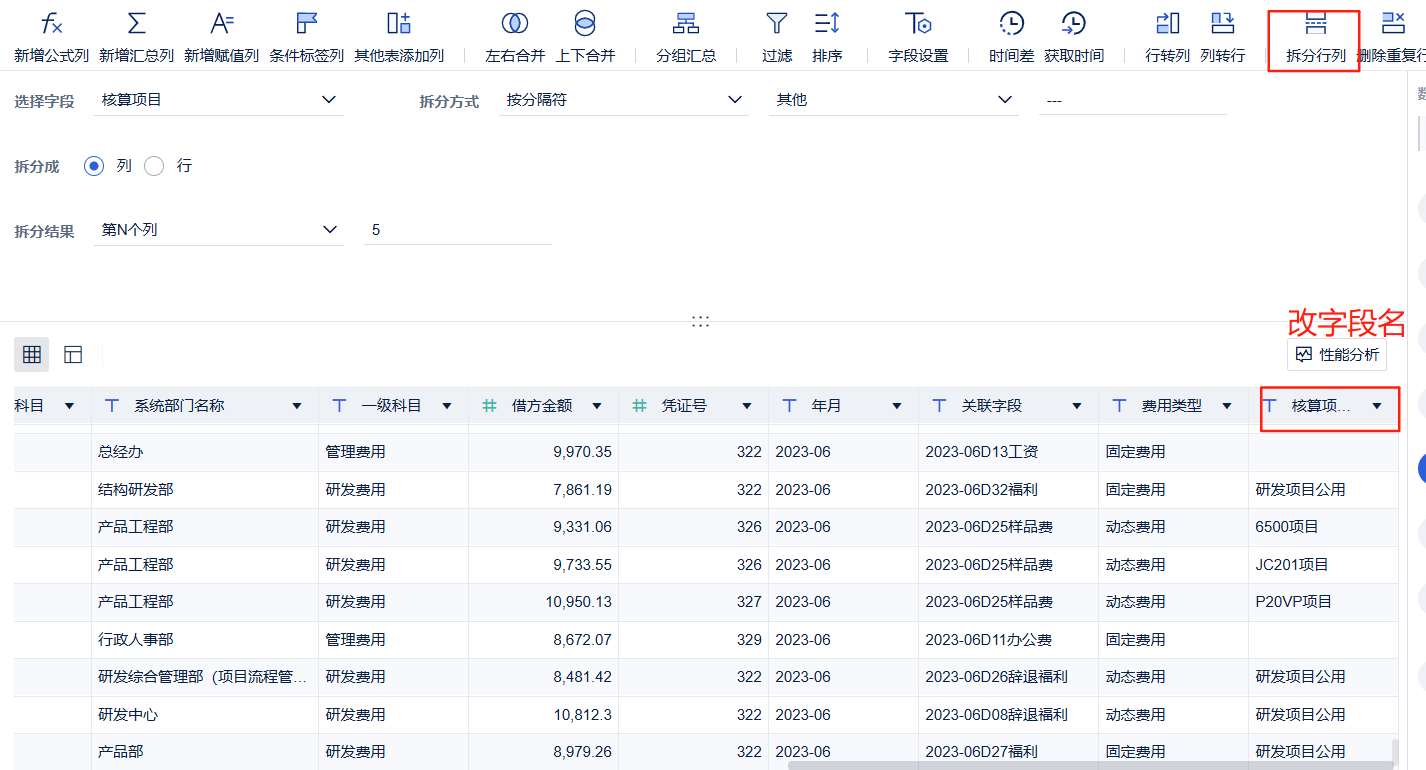Click the voucher number cell 329
Viewport: 1426px width, 770px height.
[694, 640]
